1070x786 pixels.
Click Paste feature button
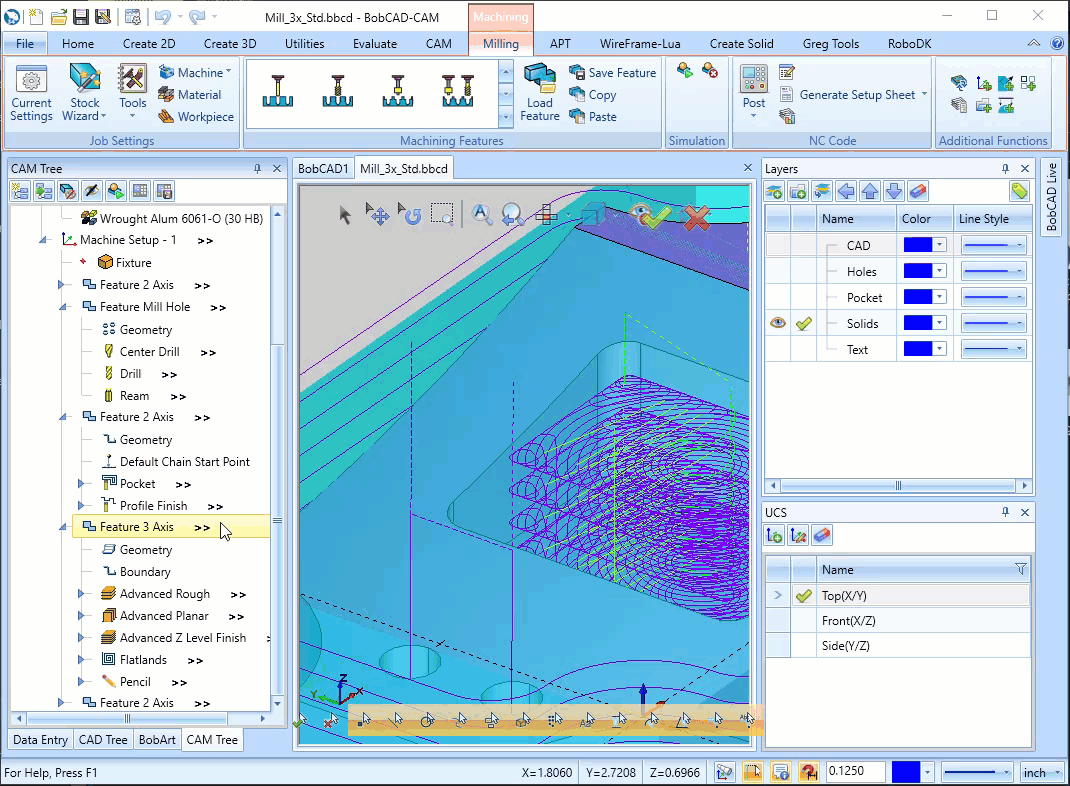pyautogui.click(x=593, y=117)
